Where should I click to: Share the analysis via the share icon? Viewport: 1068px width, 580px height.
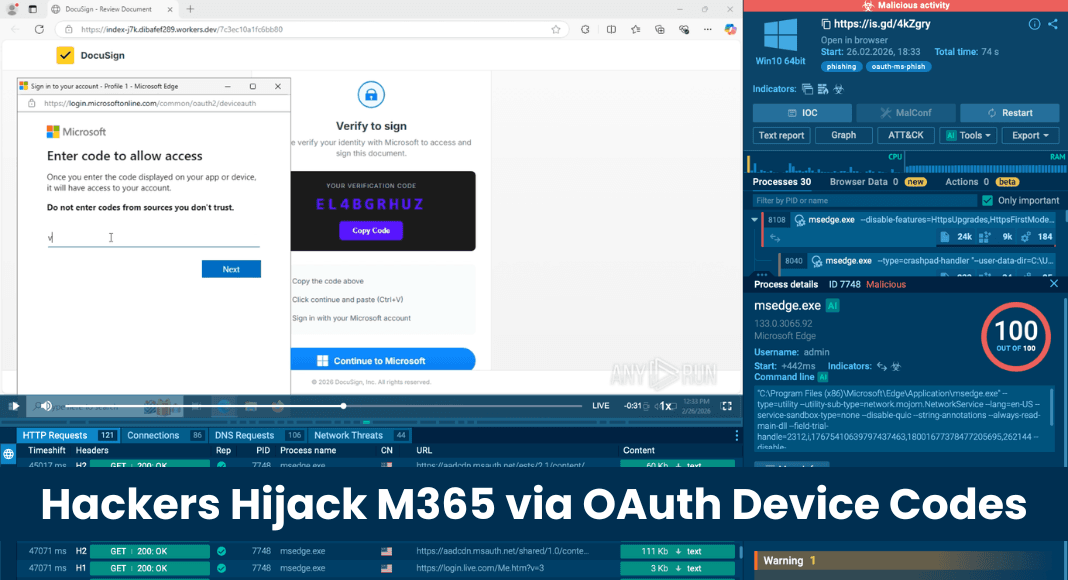click(x=1053, y=23)
